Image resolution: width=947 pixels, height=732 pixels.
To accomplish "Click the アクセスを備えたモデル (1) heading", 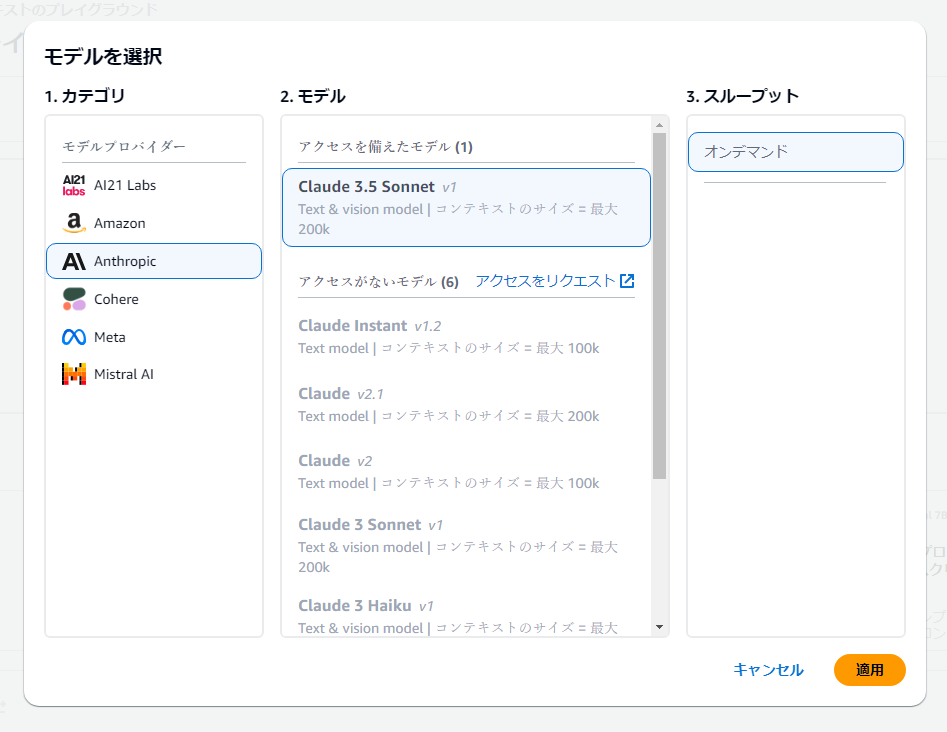I will point(386,147).
